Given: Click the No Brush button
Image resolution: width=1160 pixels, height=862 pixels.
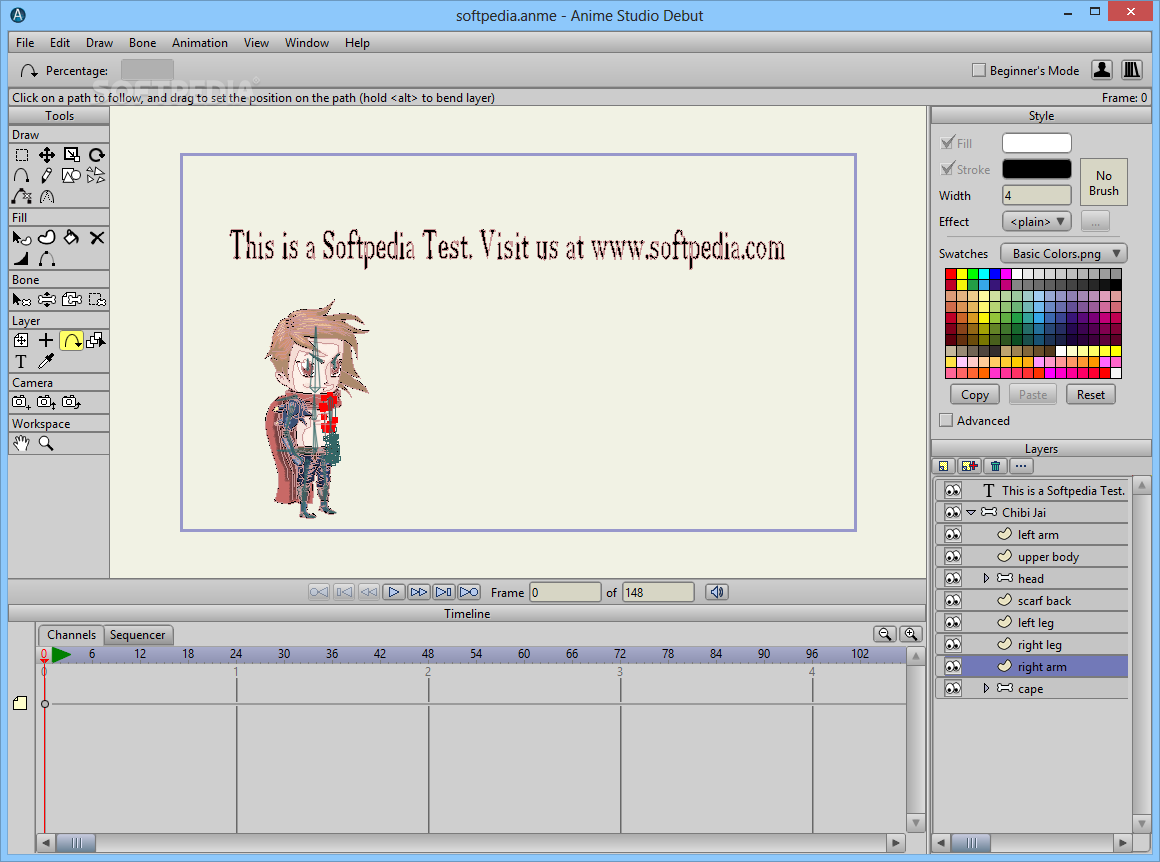Looking at the screenshot, I should (1103, 183).
